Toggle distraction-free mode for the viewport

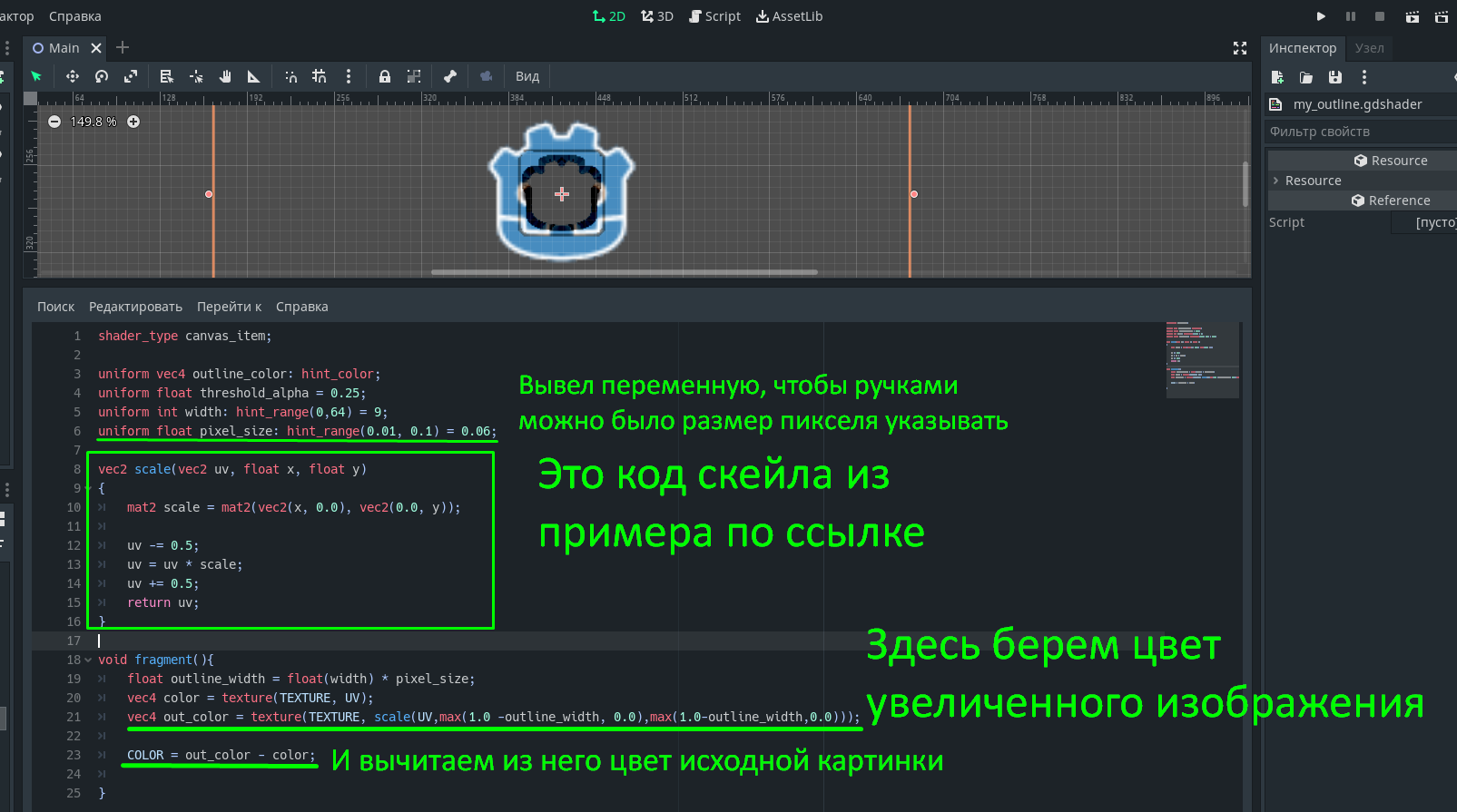[x=1240, y=48]
